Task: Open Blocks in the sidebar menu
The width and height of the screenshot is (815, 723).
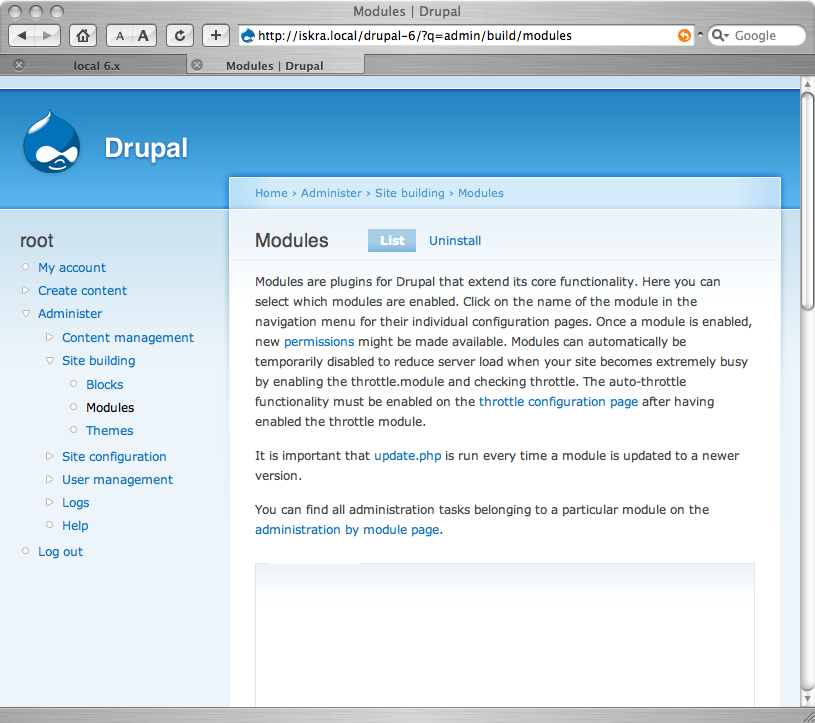Action: click(x=104, y=385)
